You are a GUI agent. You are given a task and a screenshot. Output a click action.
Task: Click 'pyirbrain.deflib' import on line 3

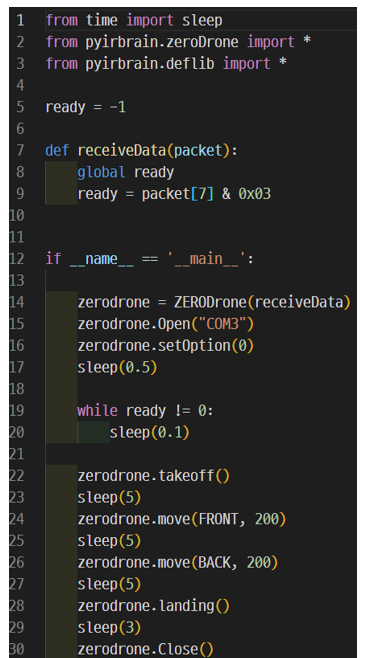pyautogui.click(x=150, y=64)
